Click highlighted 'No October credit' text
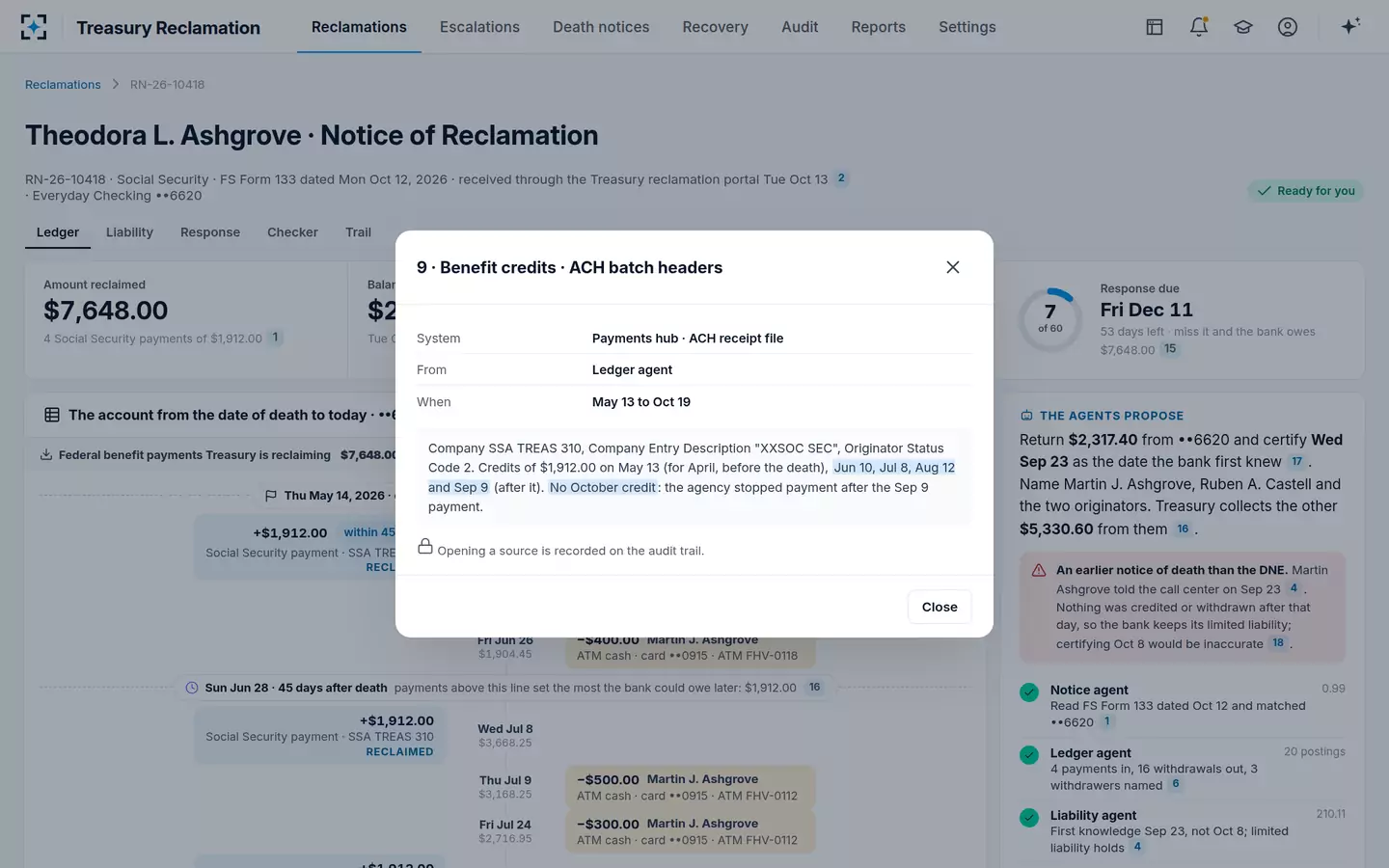Image resolution: width=1389 pixels, height=868 pixels. (603, 487)
